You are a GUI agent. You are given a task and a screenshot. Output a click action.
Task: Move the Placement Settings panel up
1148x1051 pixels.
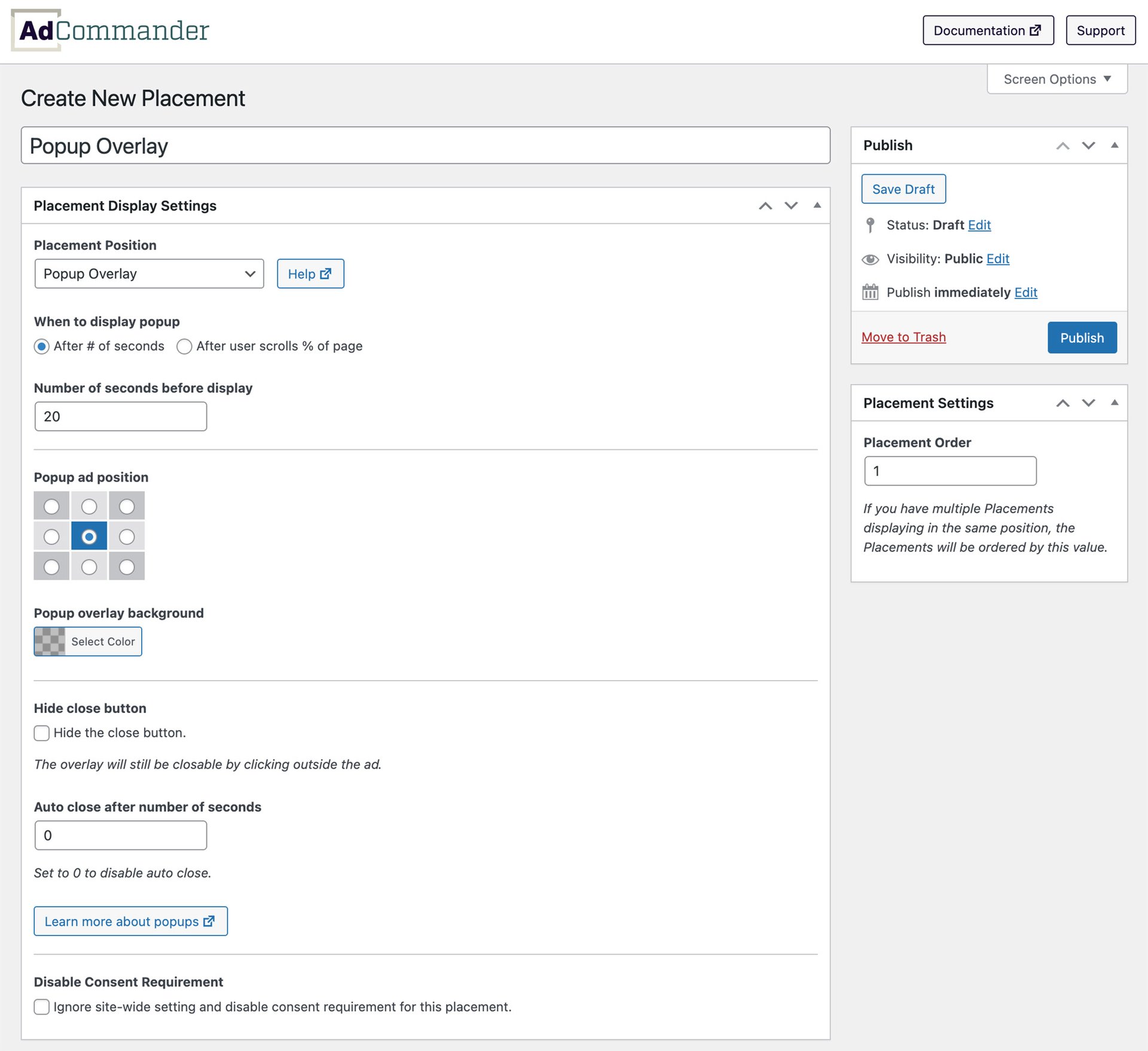(1062, 403)
